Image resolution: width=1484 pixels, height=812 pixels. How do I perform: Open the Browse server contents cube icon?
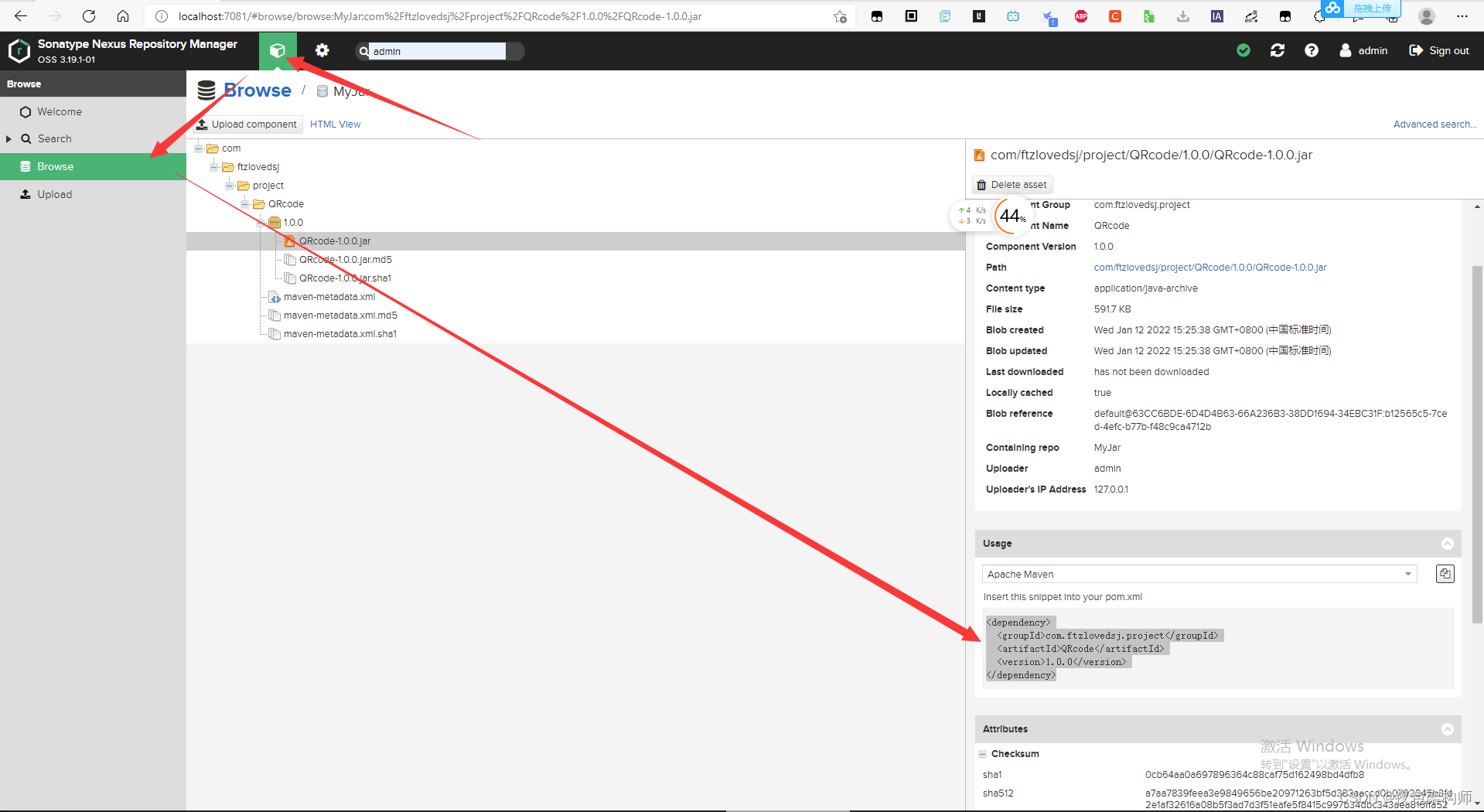[277, 51]
